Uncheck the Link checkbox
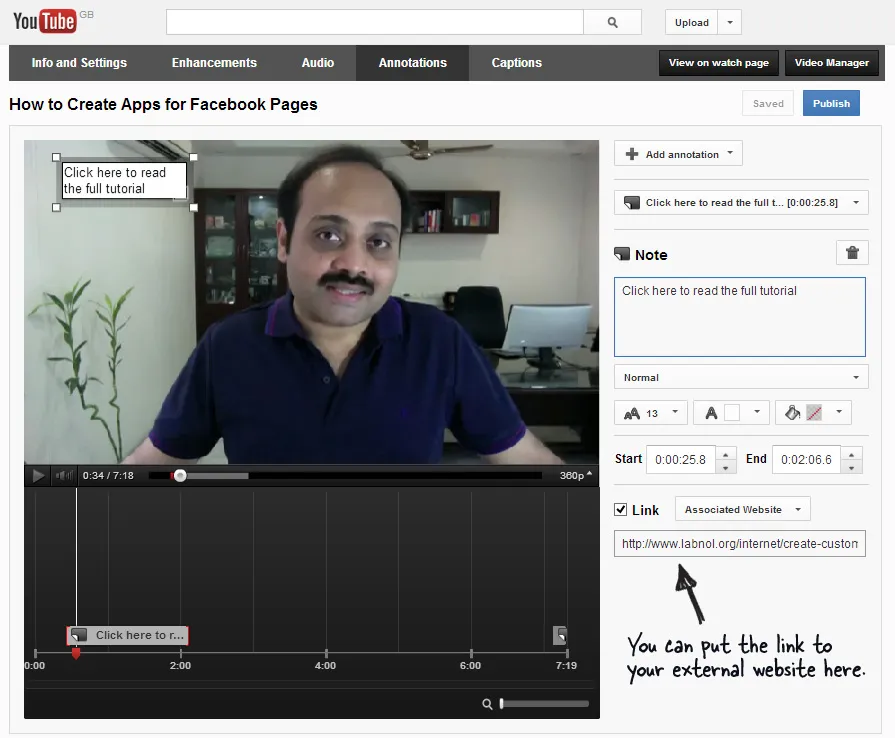This screenshot has height=738, width=895. coord(621,509)
